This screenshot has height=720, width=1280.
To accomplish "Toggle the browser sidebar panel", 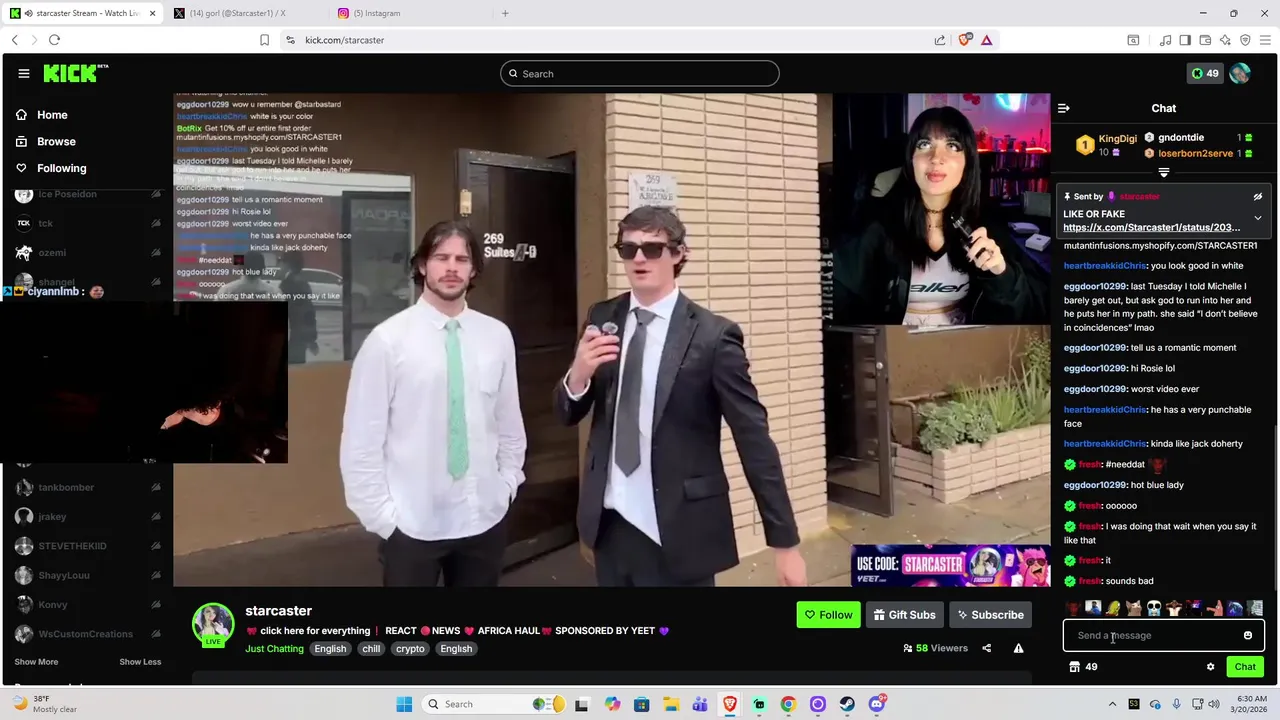I will click(x=1185, y=40).
